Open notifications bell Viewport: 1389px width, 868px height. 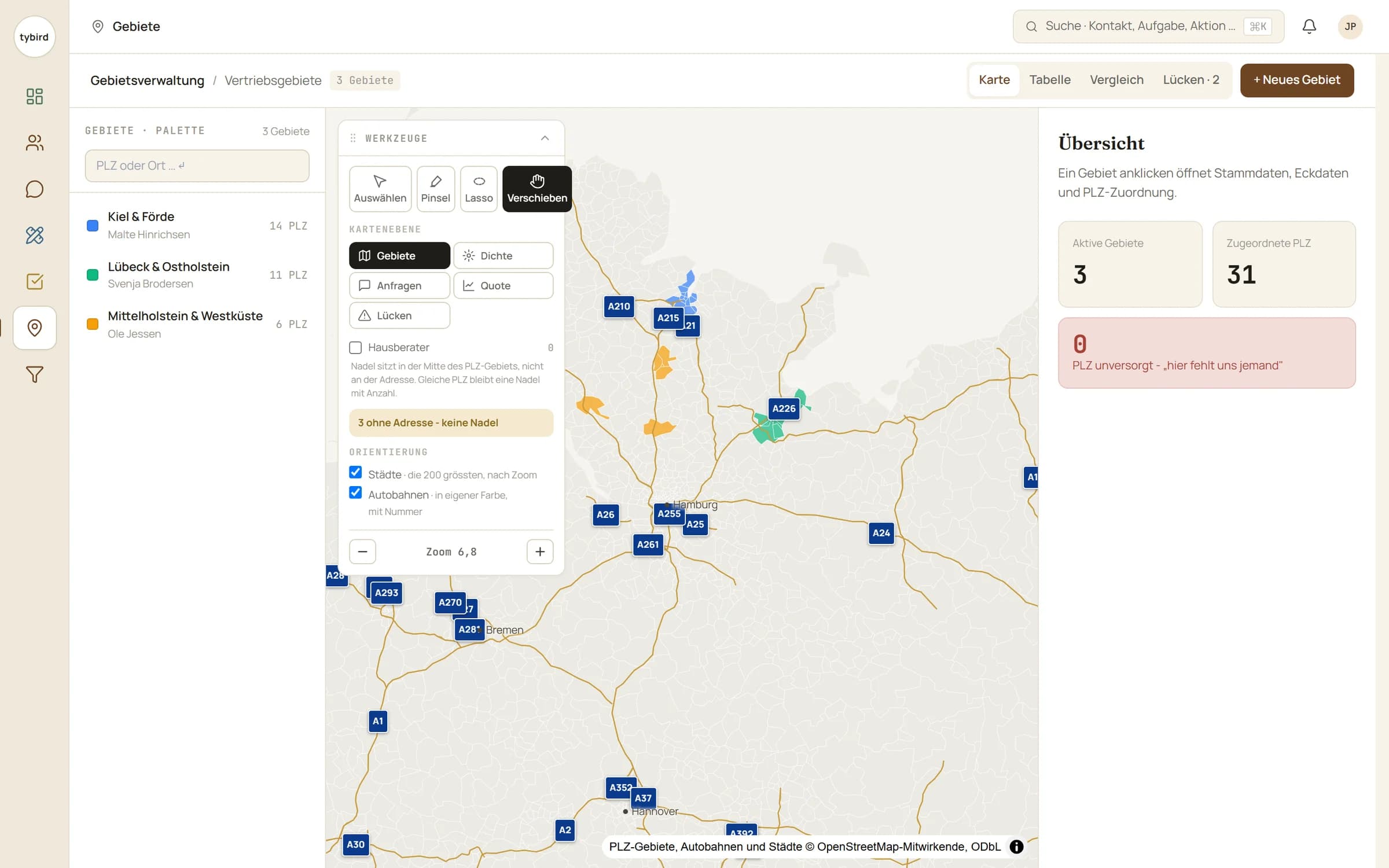tap(1309, 27)
